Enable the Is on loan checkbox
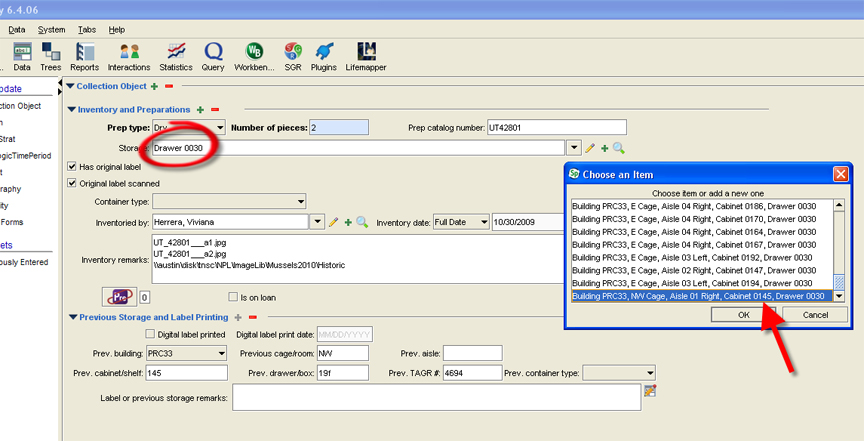The width and height of the screenshot is (864, 441). coord(233,297)
